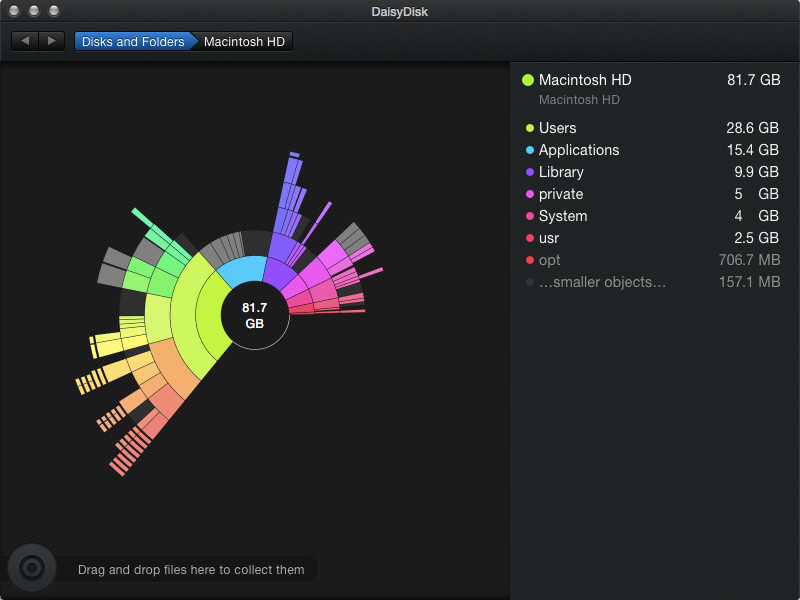Click the red dot beside opt
Screen dimensions: 800x600
tap(530, 260)
